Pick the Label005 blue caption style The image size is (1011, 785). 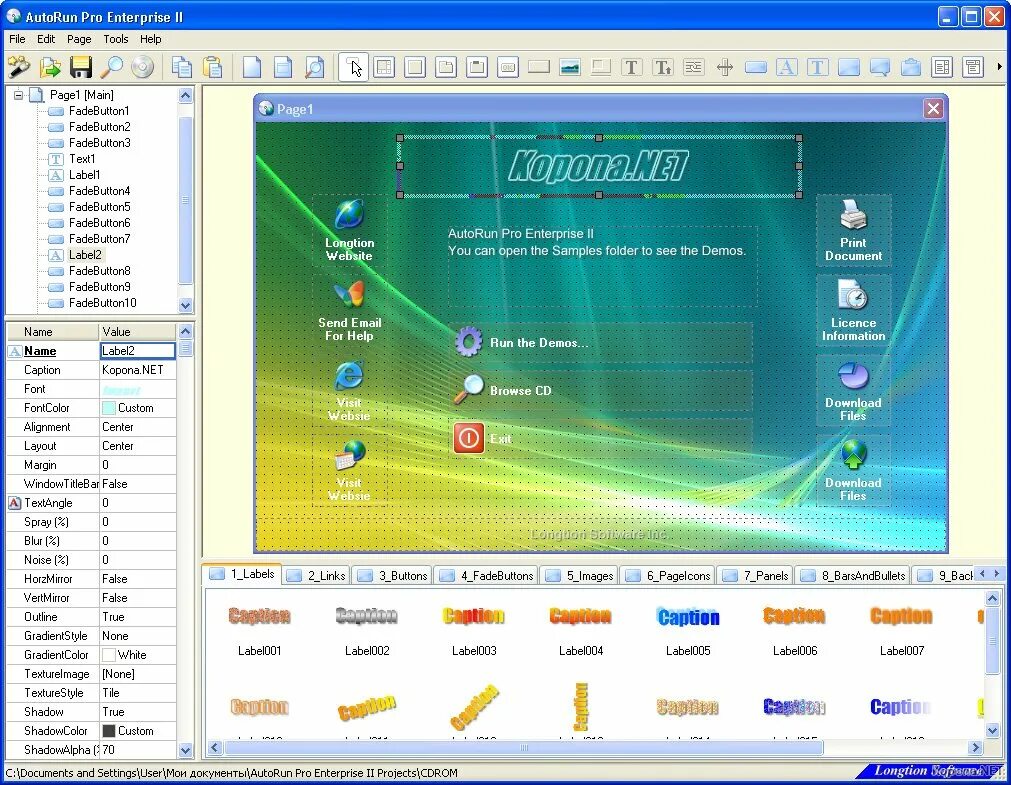pos(688,617)
